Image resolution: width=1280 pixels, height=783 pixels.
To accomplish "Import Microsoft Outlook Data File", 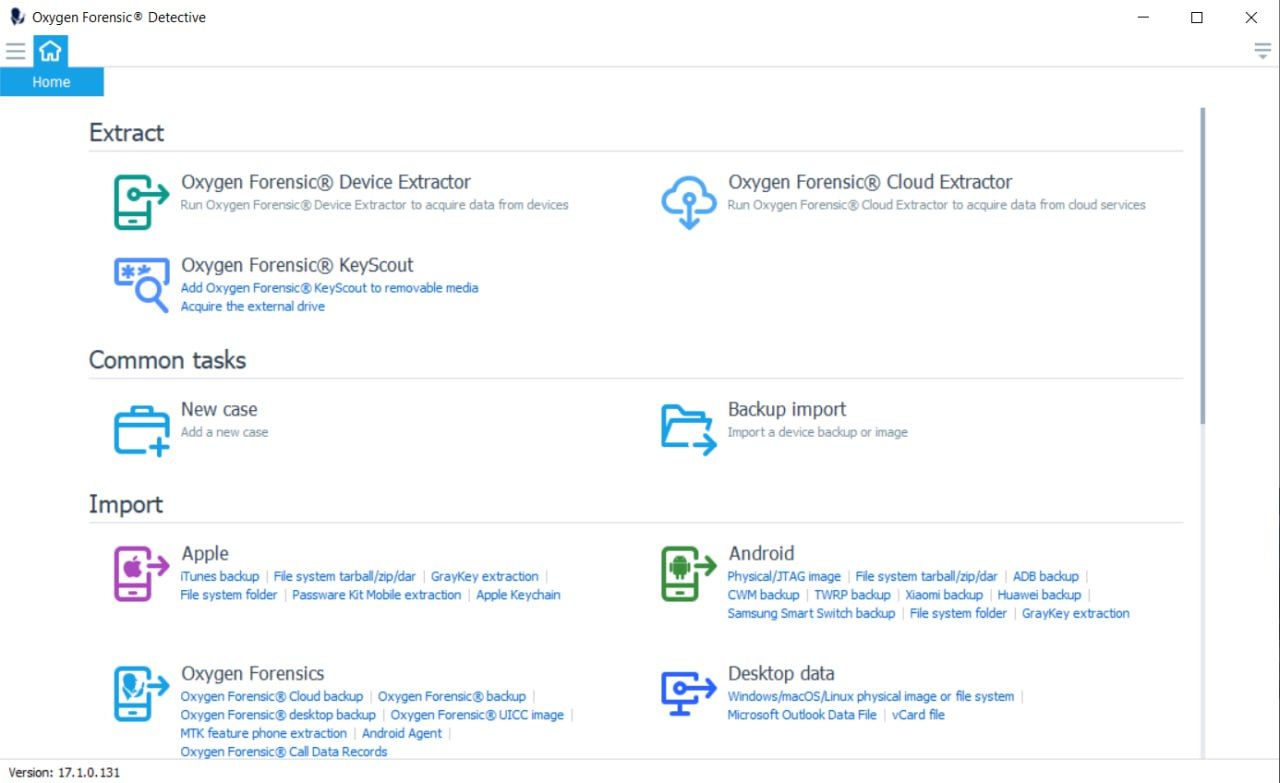I will pos(802,715).
